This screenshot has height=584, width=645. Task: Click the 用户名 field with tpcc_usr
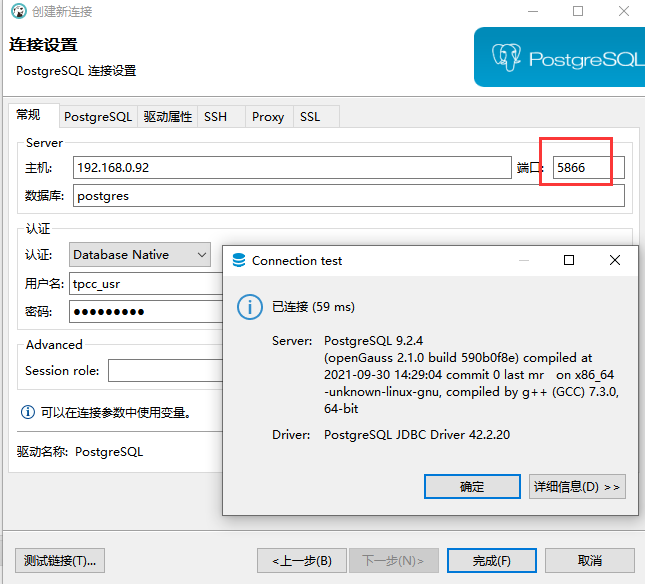[x=146, y=283]
